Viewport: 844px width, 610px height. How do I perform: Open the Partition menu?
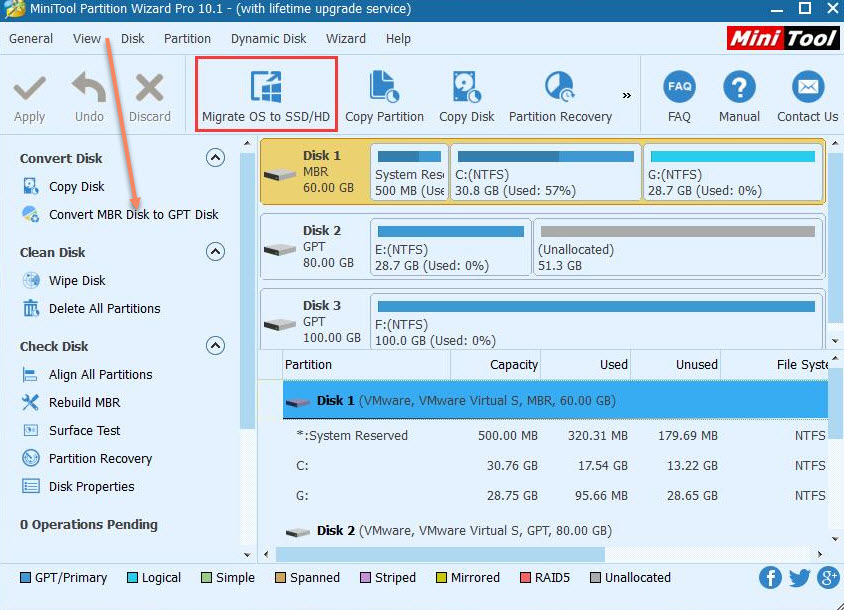[x=187, y=38]
